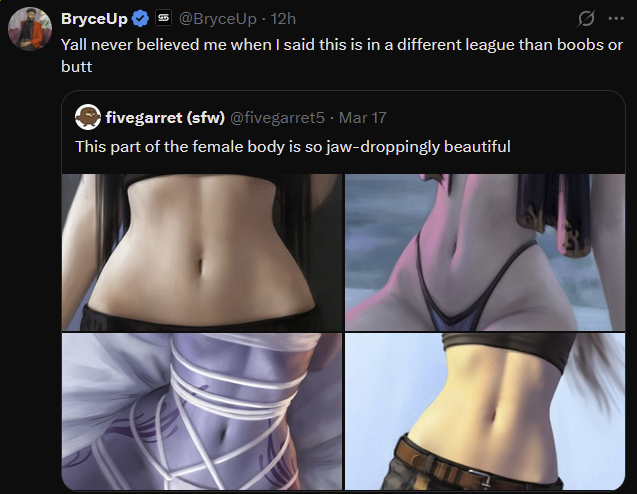Open the top-left image with black top

click(x=202, y=252)
